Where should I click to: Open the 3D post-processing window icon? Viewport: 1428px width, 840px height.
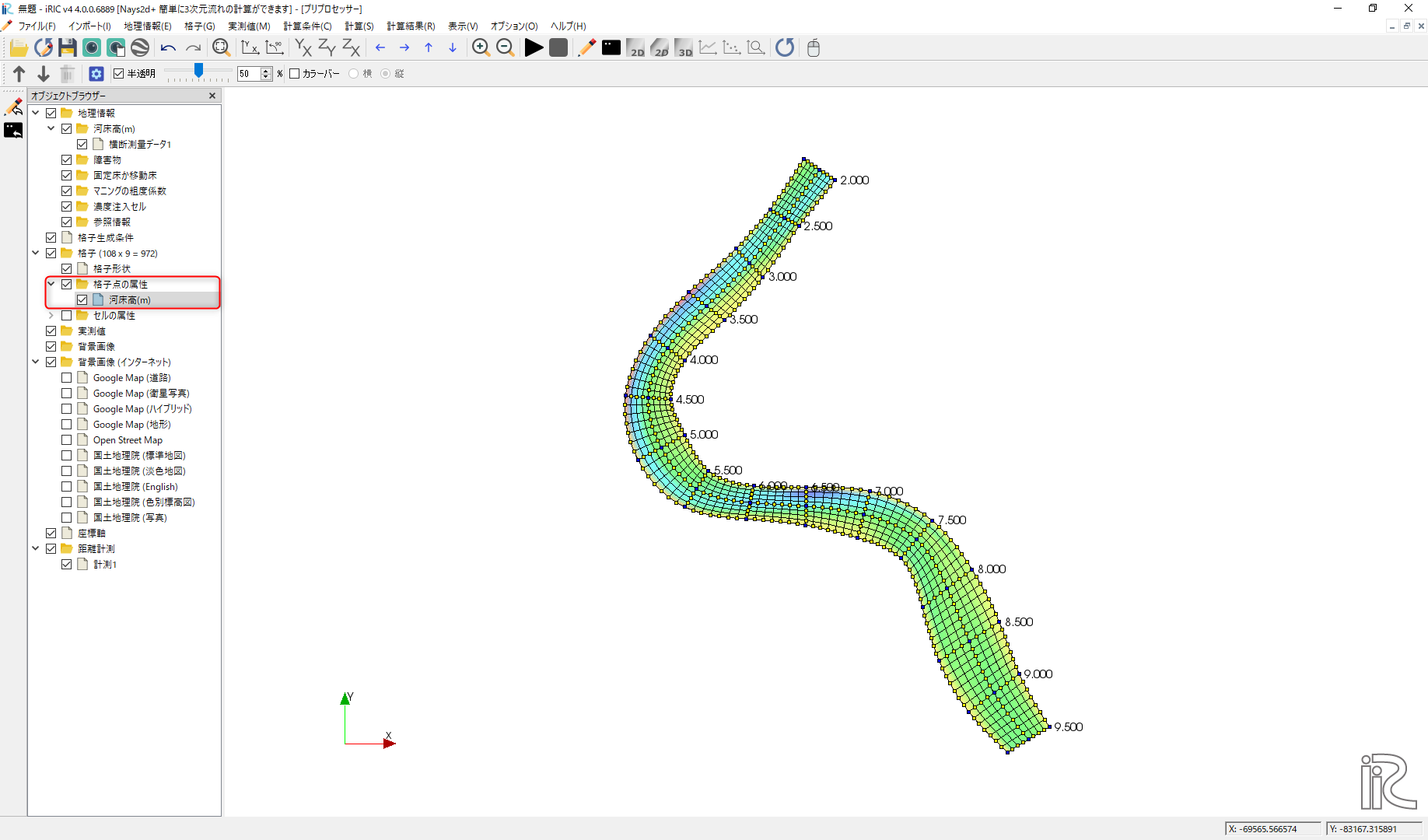click(684, 48)
